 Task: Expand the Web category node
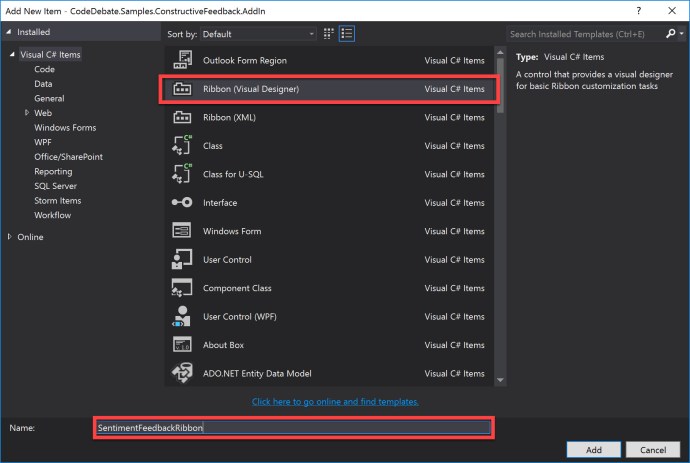click(x=26, y=113)
